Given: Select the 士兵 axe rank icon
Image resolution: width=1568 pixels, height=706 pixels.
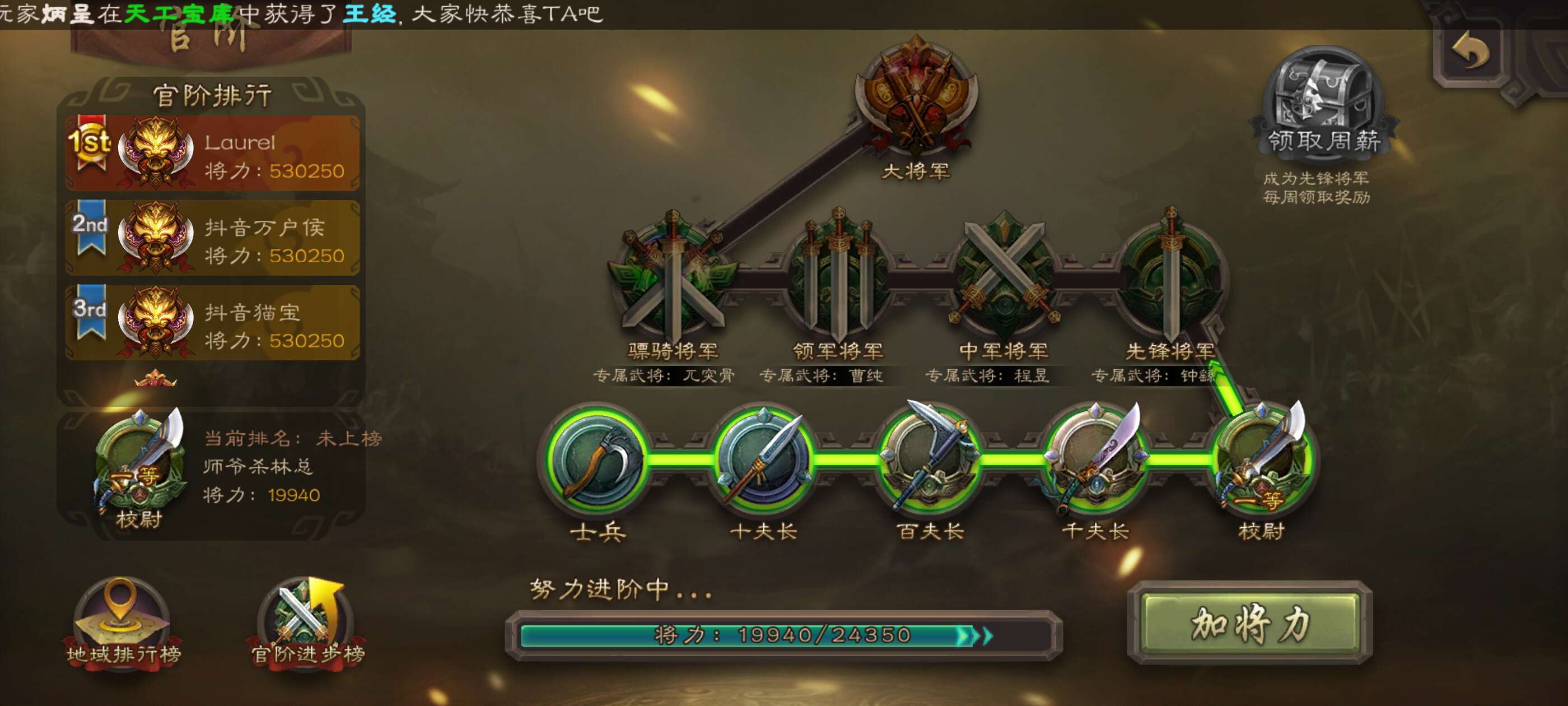Looking at the screenshot, I should (x=598, y=460).
